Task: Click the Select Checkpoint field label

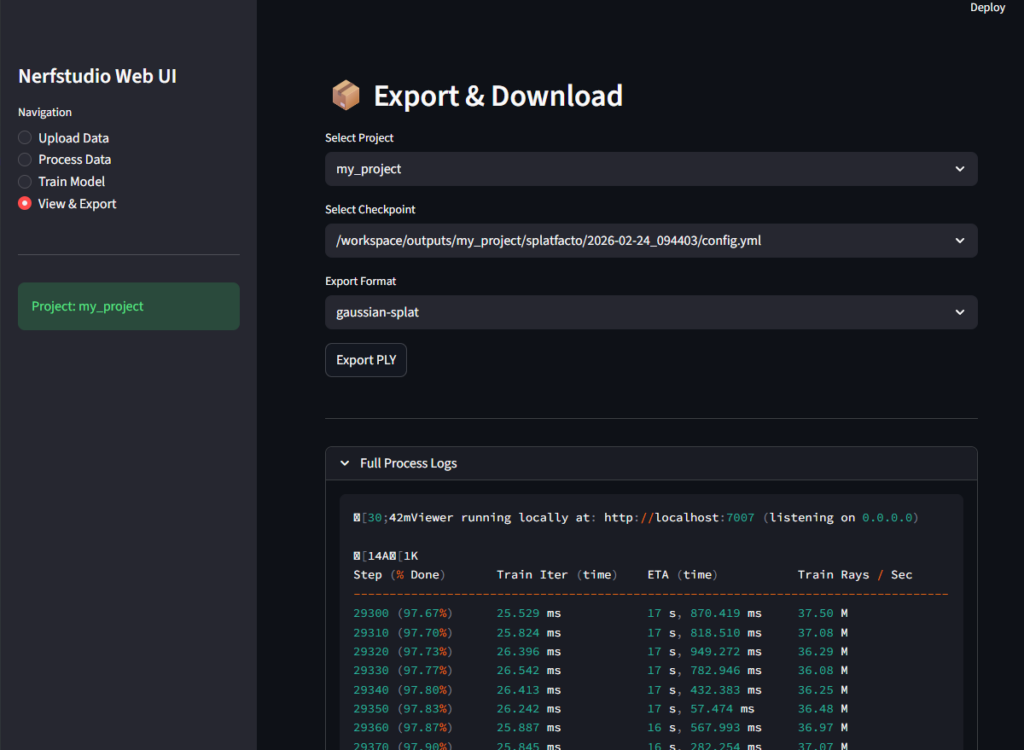Action: click(x=370, y=210)
